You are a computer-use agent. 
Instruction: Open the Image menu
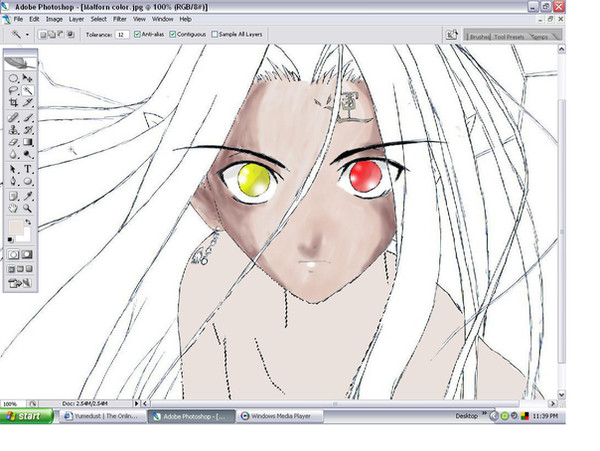[54, 19]
